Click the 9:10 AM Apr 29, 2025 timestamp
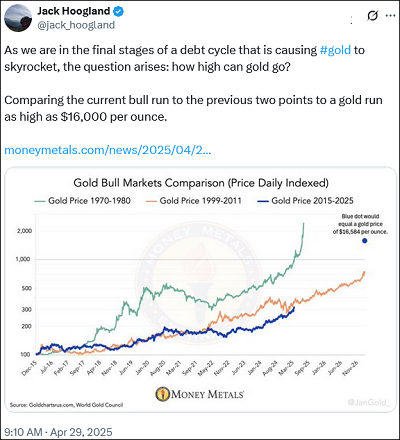This screenshot has width=400, height=440. (58, 432)
